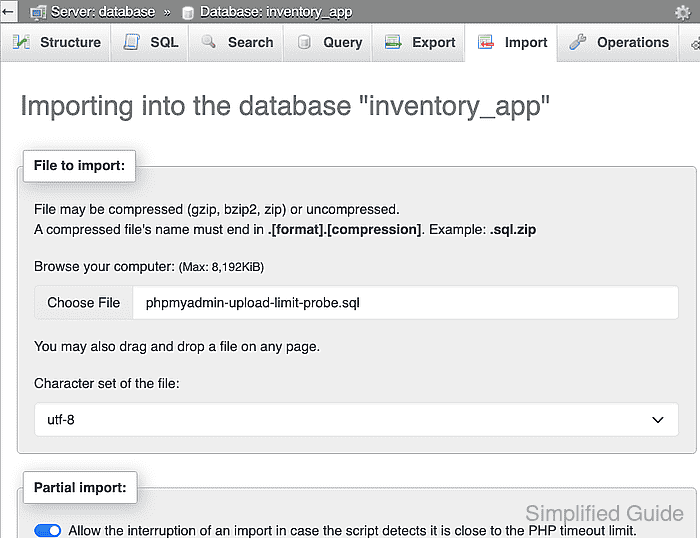Click the Import tab icon
The image size is (700, 538).
(486, 42)
